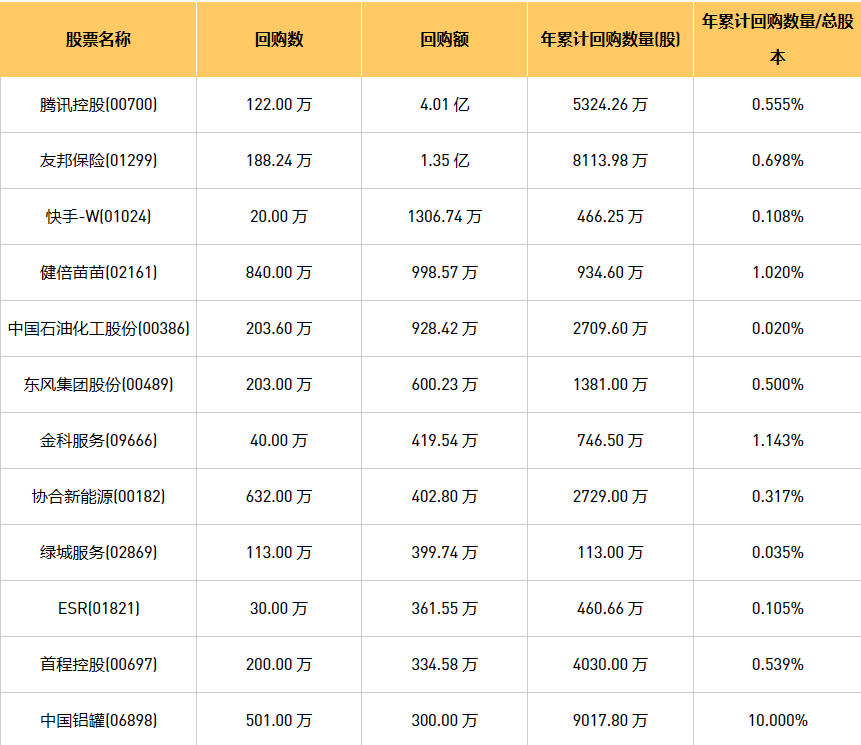
Task: Click the 回购数 column header
Action: [279, 40]
